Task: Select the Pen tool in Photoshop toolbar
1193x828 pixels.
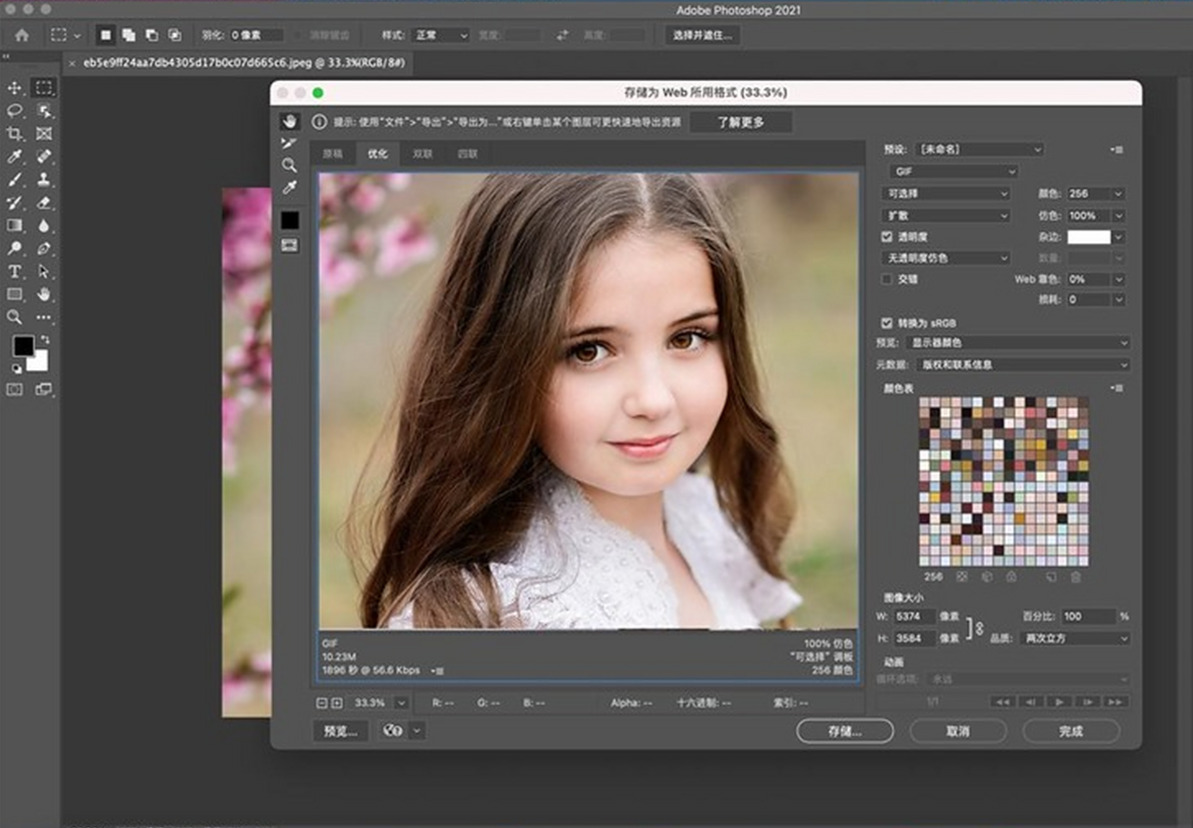Action: [x=44, y=248]
